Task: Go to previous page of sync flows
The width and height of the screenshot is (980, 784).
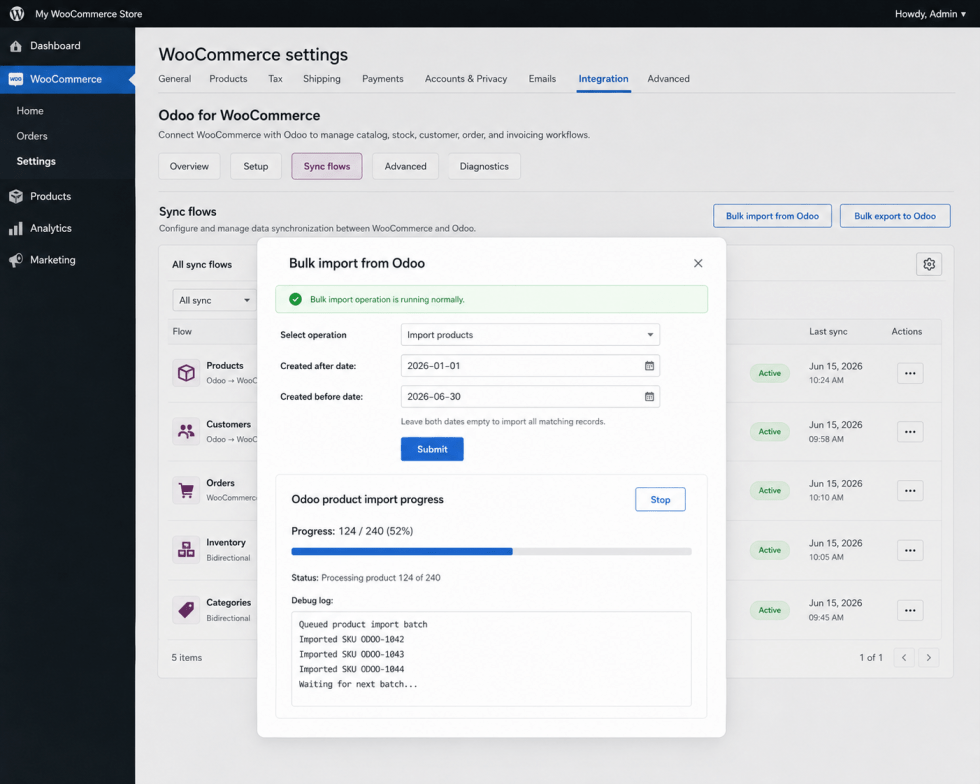Action: (x=904, y=658)
